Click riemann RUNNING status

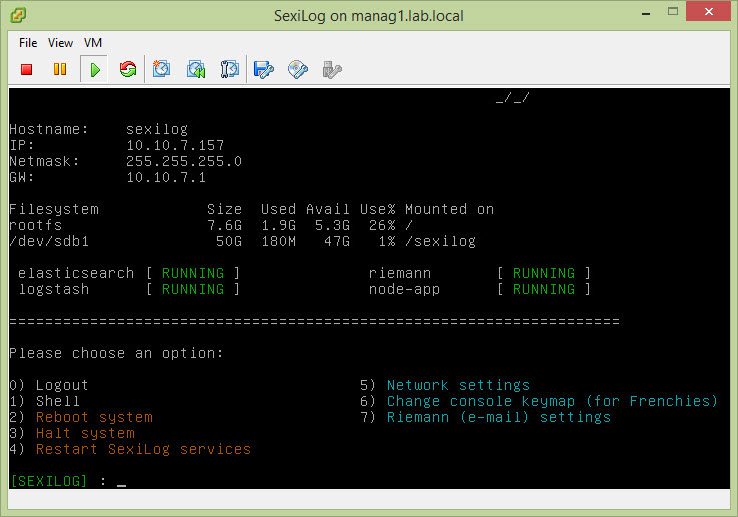pyautogui.click(x=544, y=273)
